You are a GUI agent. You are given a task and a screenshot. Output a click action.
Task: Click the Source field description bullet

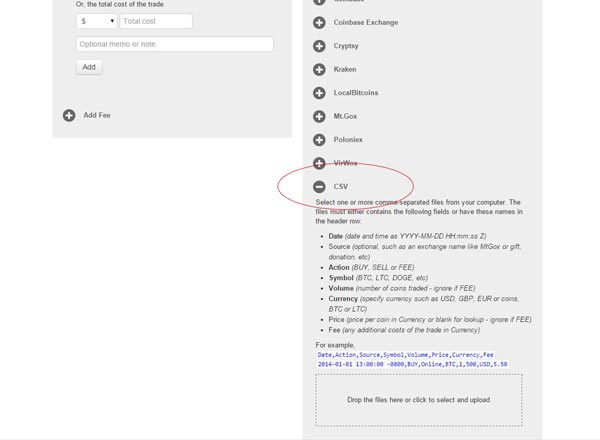tap(425, 252)
